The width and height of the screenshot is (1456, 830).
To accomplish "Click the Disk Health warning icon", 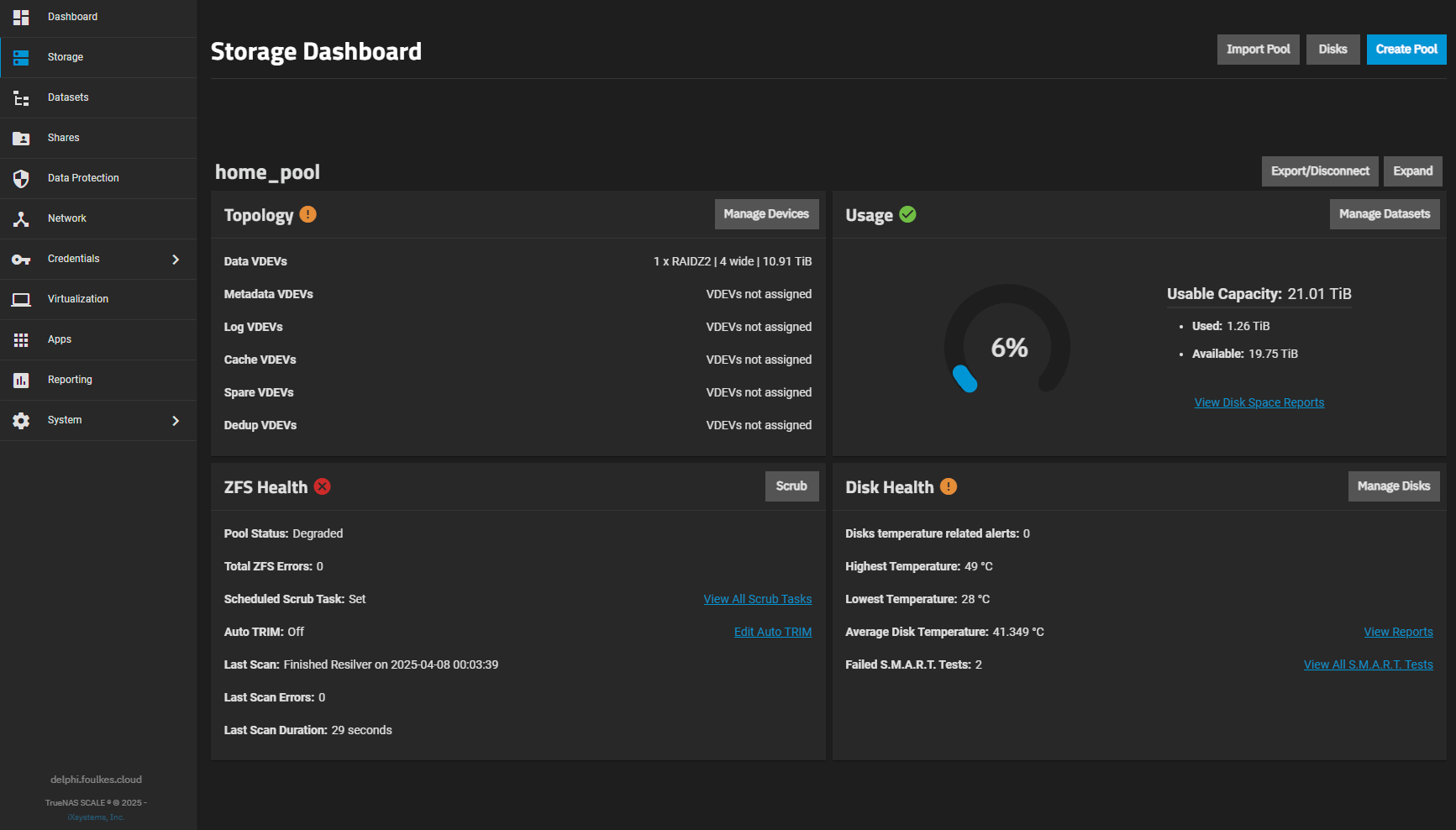I will pyautogui.click(x=949, y=486).
